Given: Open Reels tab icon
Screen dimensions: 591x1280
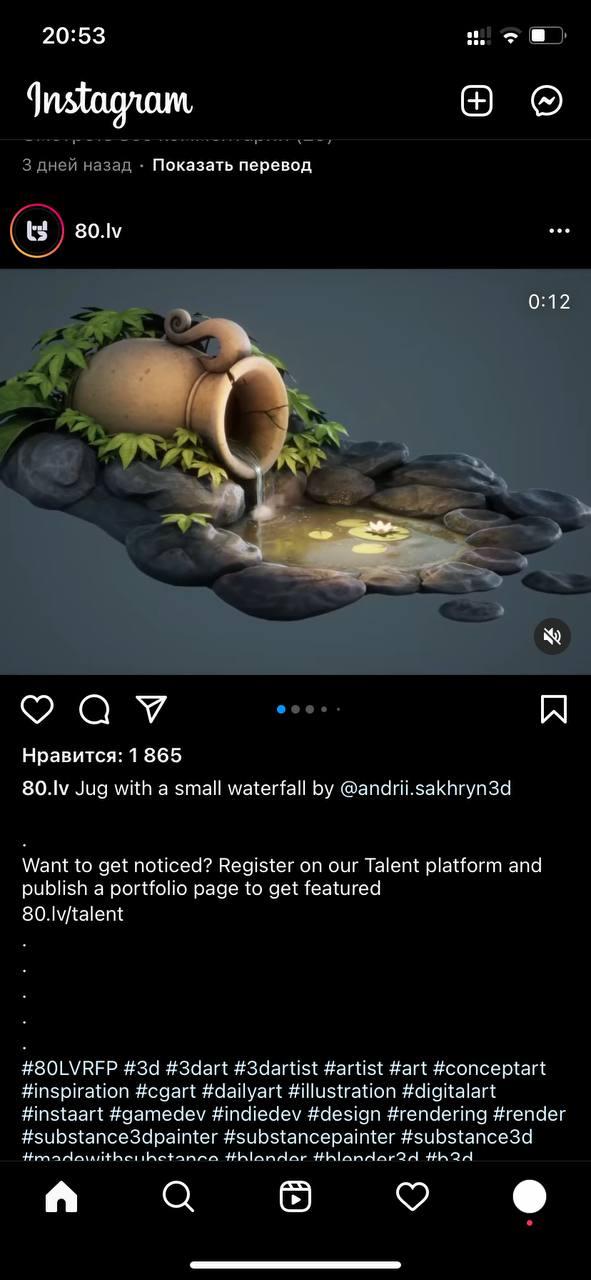Looking at the screenshot, I should tap(295, 1196).
